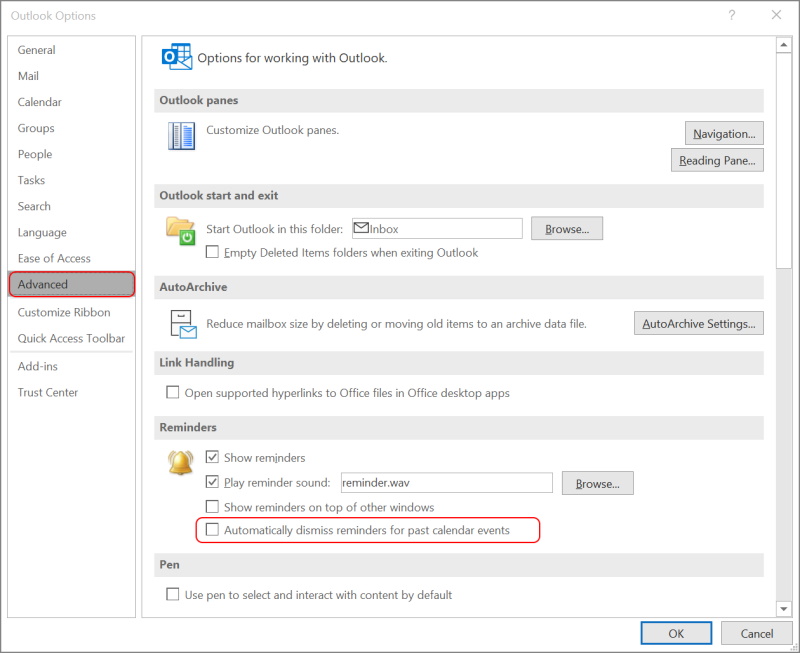Enable Empty Deleted Items folders on exit
The image size is (800, 653).
pos(212,253)
